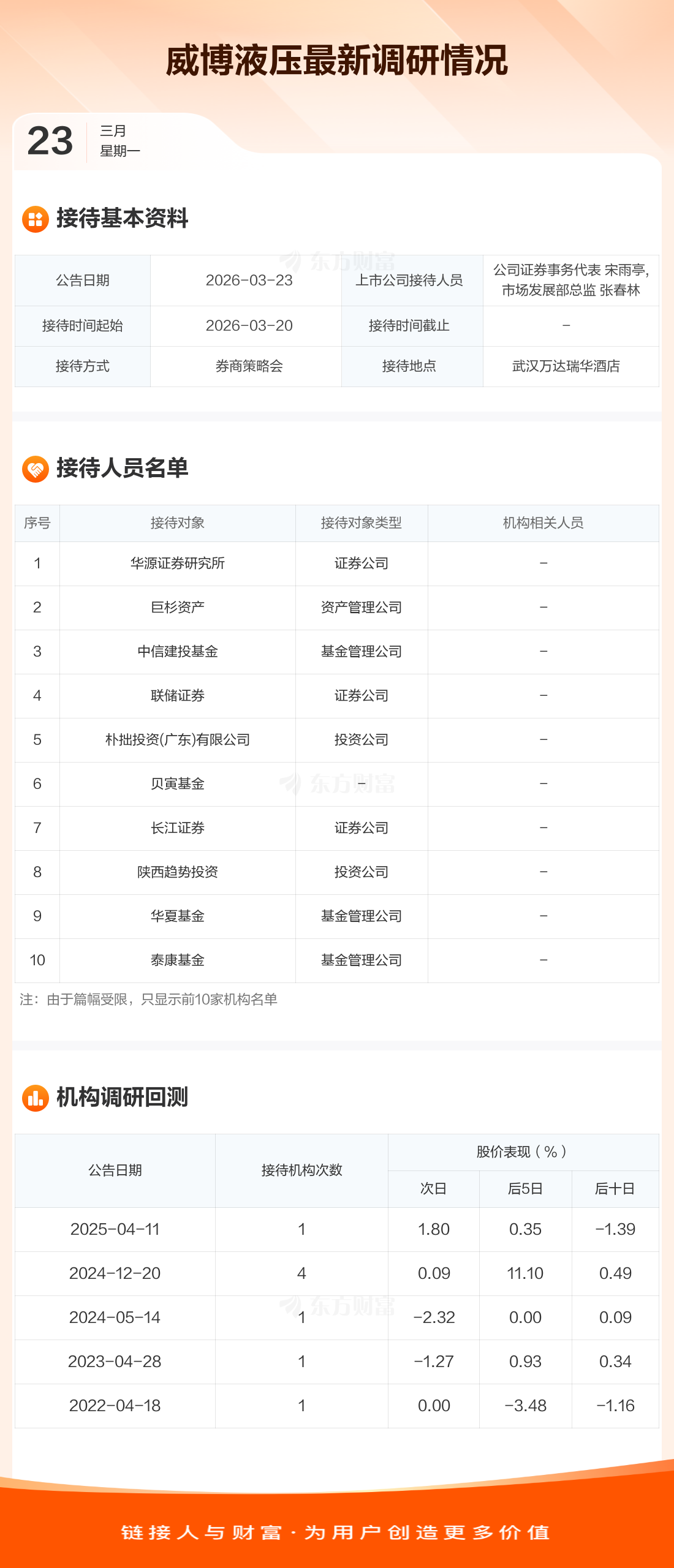Select the 朴拙投资(广东)有限公司 entry
Image resolution: width=674 pixels, height=1568 pixels.
[x=178, y=740]
